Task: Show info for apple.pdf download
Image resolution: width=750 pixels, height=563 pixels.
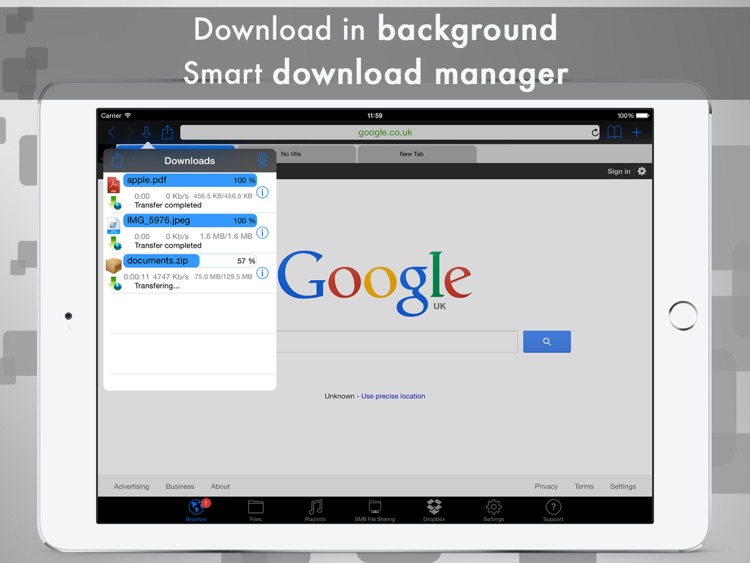Action: pyautogui.click(x=262, y=192)
